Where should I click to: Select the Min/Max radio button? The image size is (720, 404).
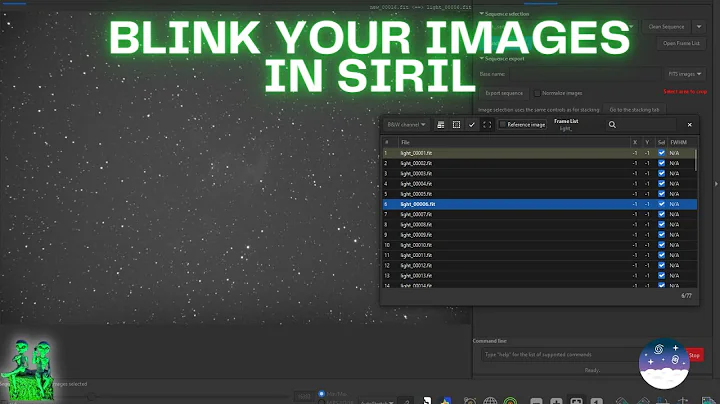point(321,393)
